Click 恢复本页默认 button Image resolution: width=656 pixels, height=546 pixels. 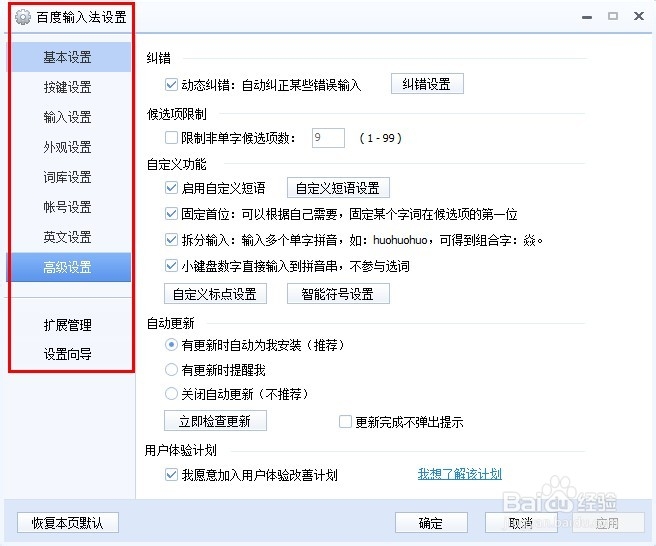click(68, 523)
